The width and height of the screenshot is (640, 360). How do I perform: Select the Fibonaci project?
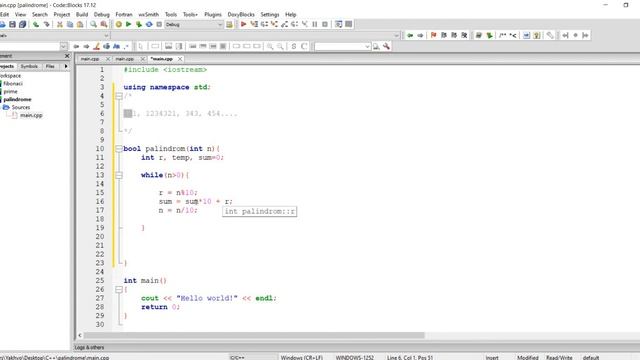pyautogui.click(x=13, y=84)
